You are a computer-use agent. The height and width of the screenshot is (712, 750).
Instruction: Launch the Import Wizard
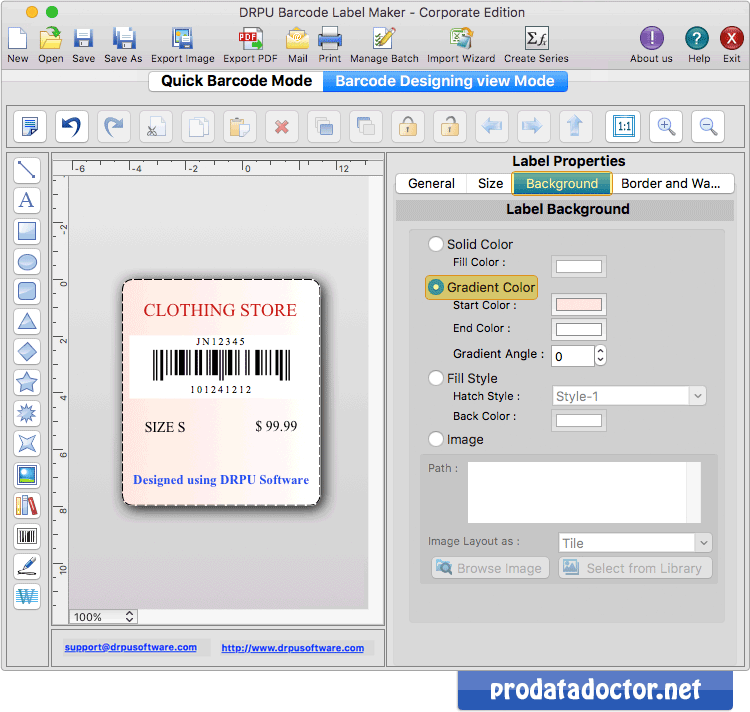(x=461, y=39)
